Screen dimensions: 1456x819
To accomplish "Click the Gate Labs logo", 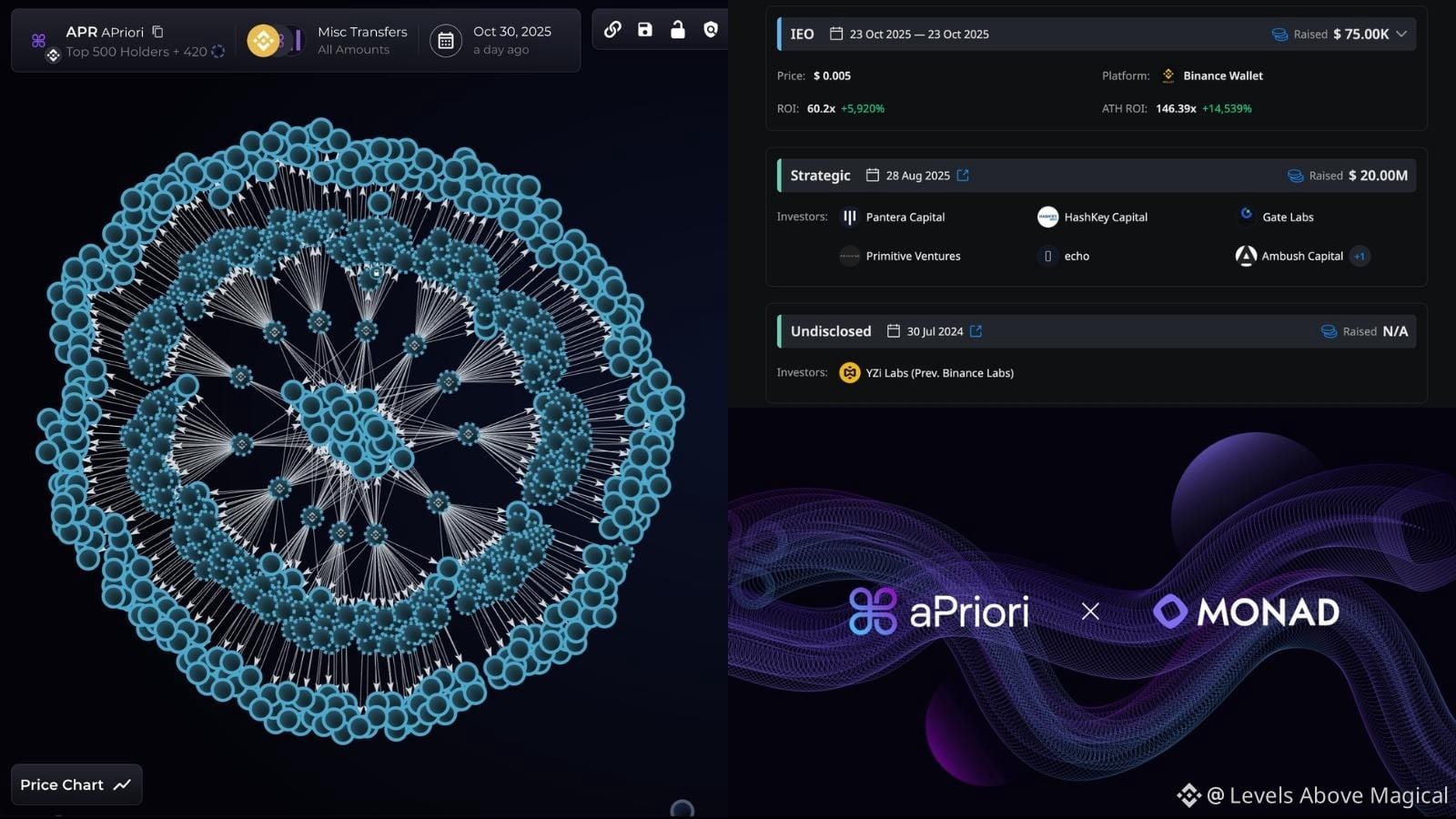I will pos(1246,216).
